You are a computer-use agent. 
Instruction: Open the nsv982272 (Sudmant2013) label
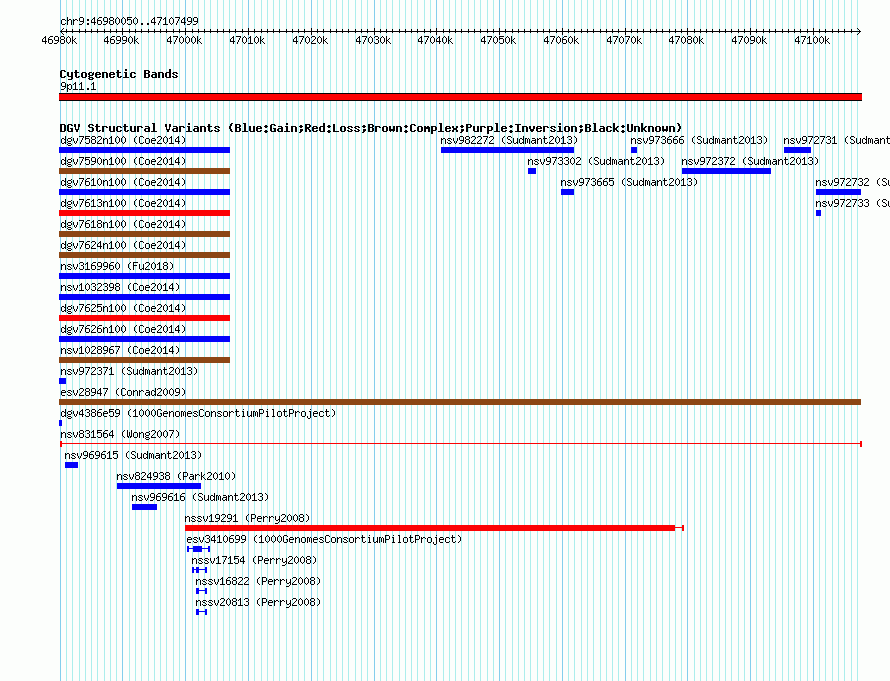[x=509, y=140]
